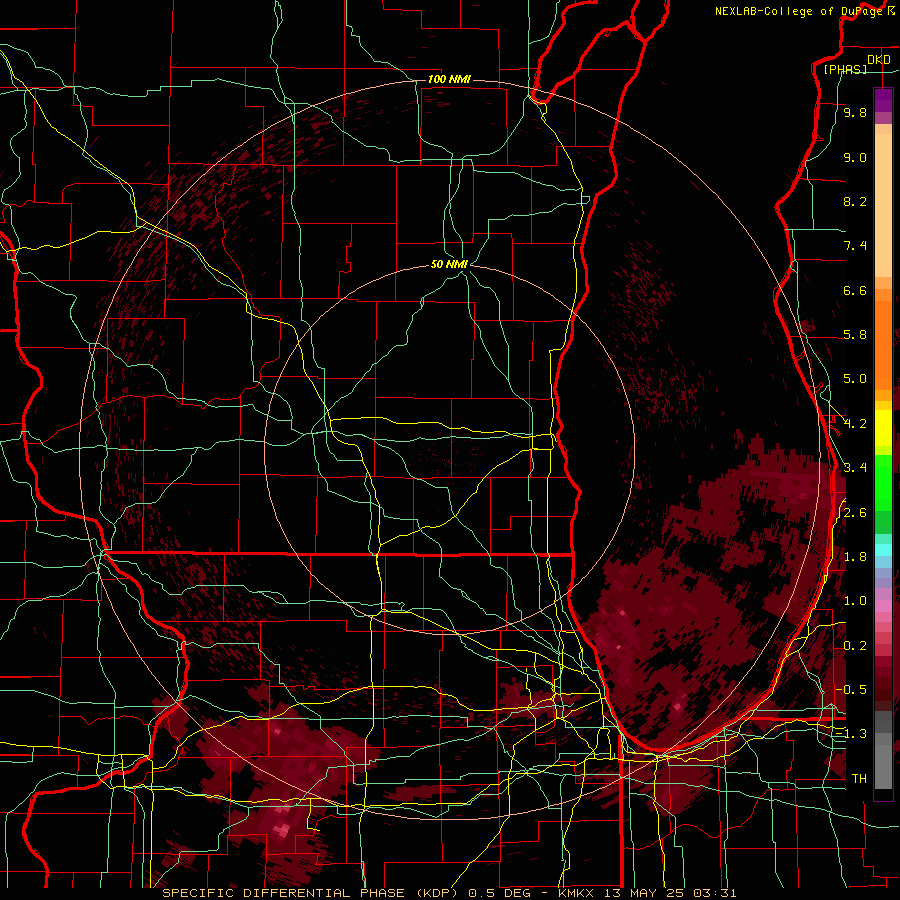Click the 4.2 value on the scale
Image resolution: width=900 pixels, height=900 pixels.
click(x=855, y=424)
